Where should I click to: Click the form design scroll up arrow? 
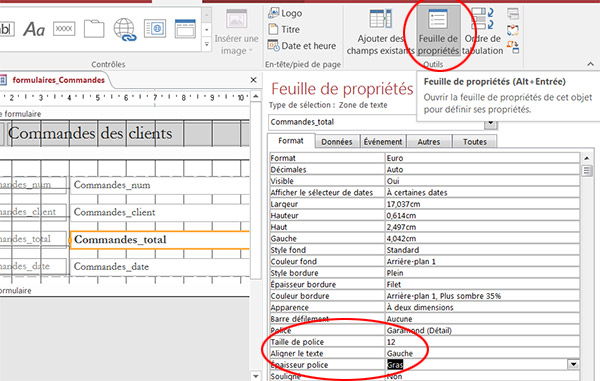point(256,96)
